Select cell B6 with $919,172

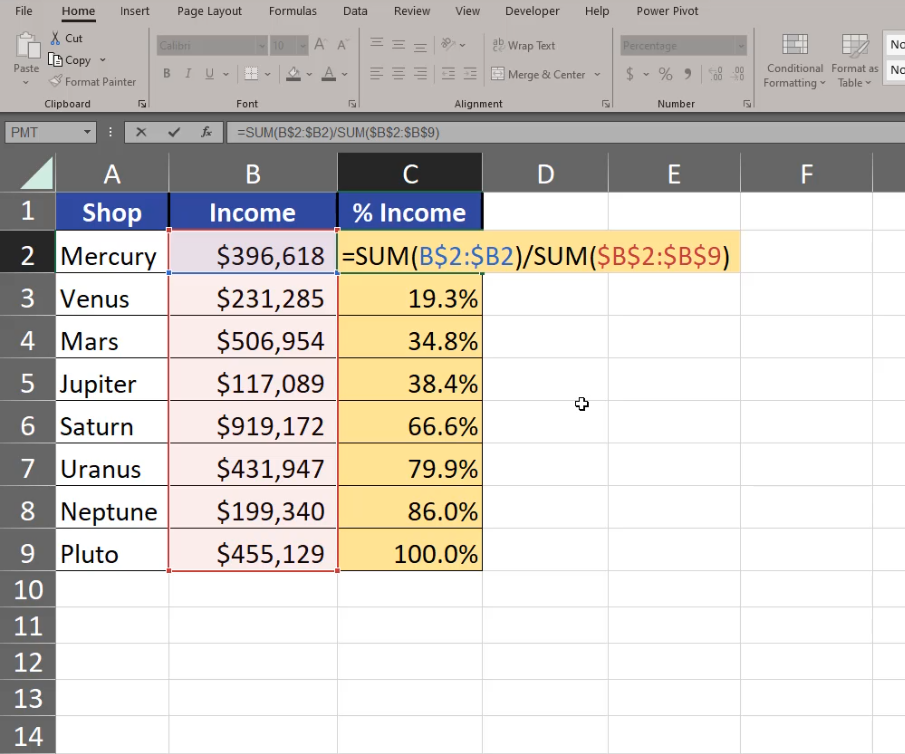tap(253, 427)
